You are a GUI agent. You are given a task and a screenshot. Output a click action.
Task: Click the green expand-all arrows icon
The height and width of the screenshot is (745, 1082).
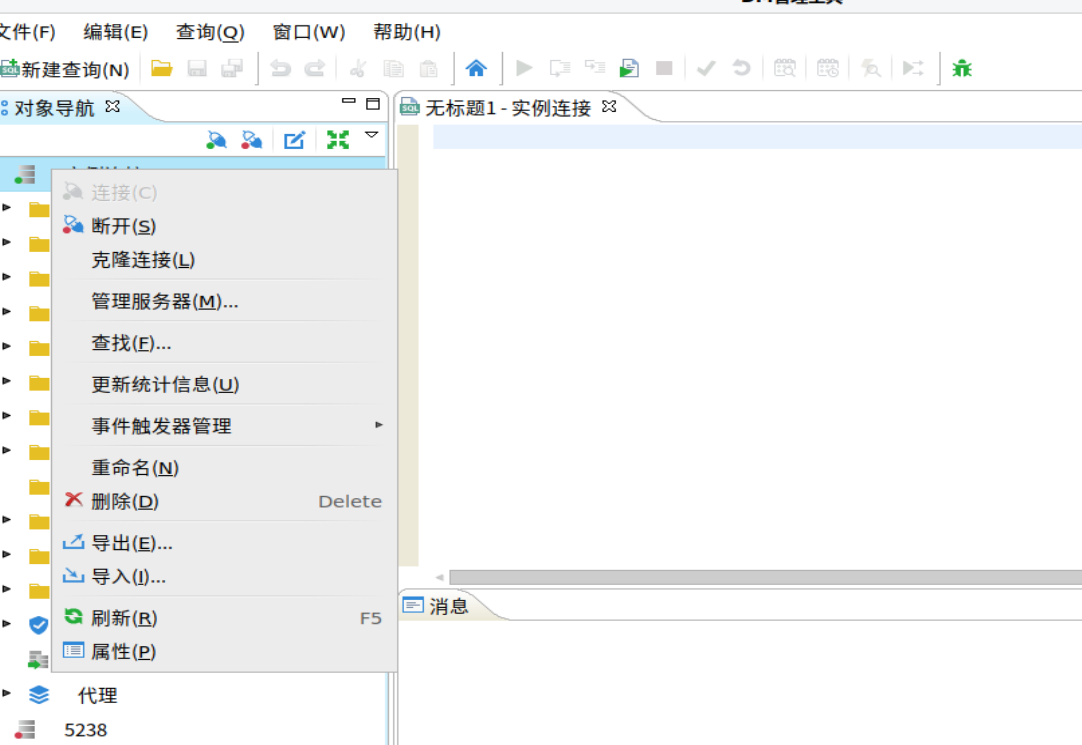[x=338, y=139]
